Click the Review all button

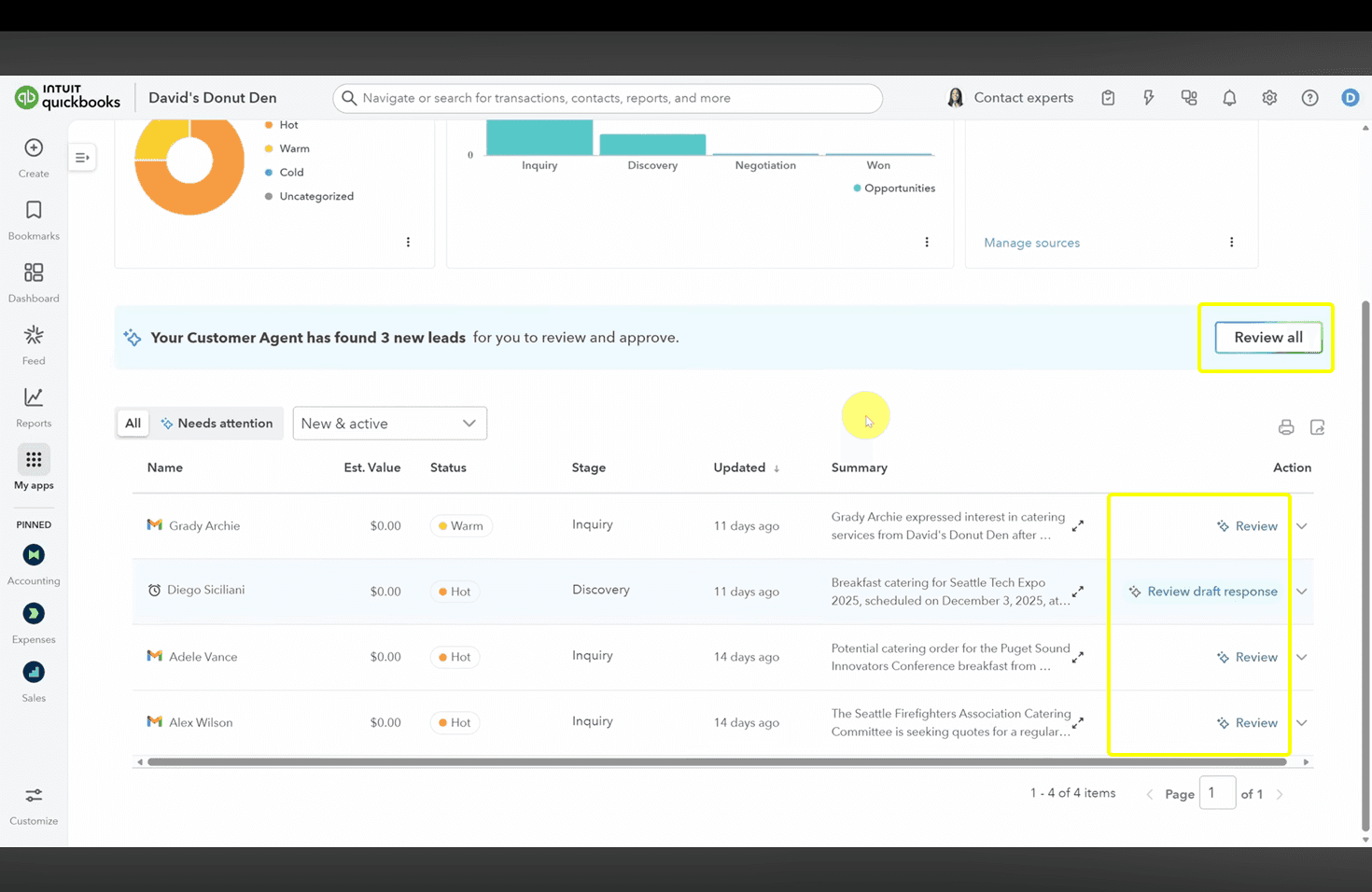click(1268, 338)
